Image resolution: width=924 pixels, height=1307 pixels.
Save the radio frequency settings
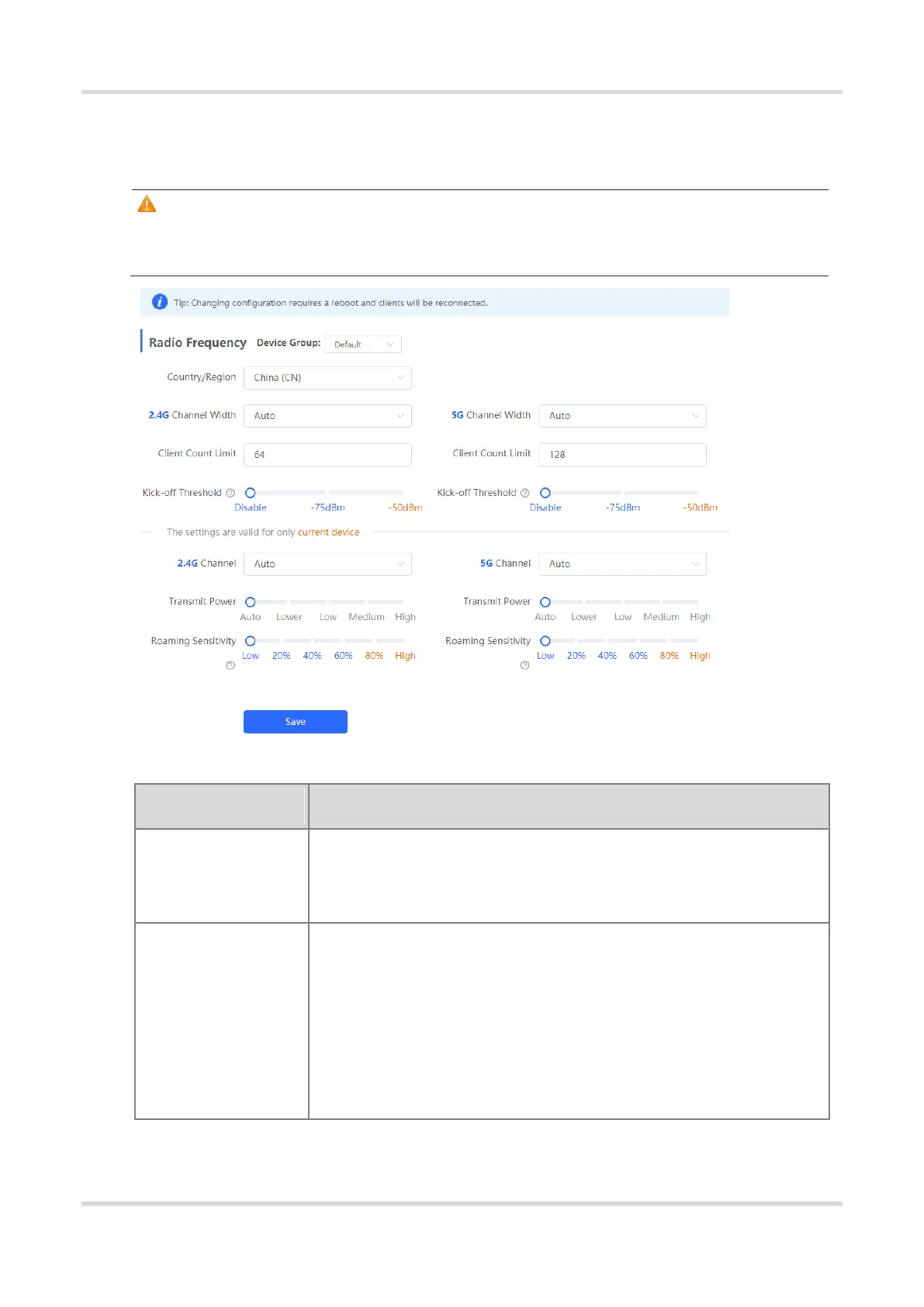point(296,722)
